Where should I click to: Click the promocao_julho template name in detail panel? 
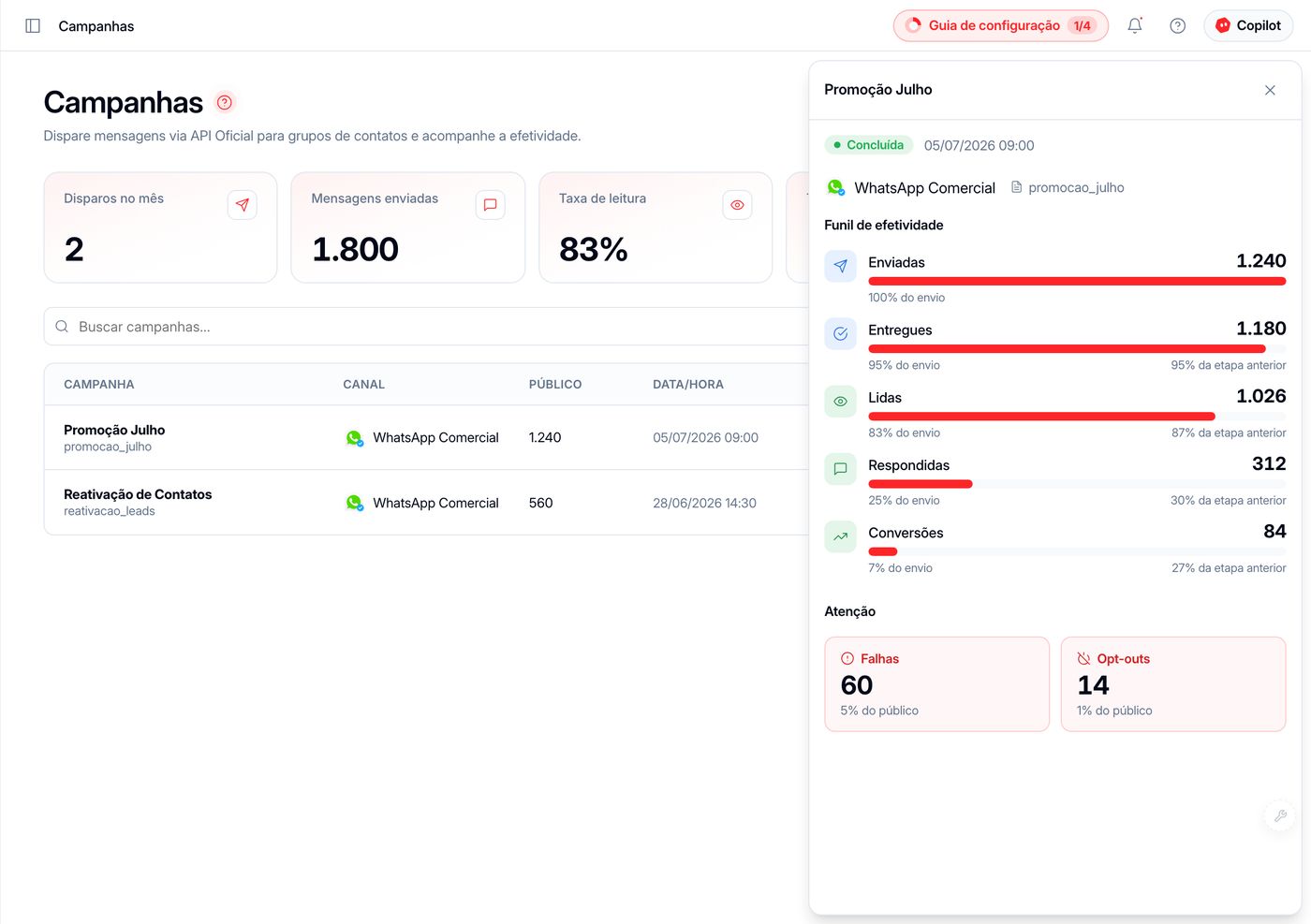(1076, 188)
